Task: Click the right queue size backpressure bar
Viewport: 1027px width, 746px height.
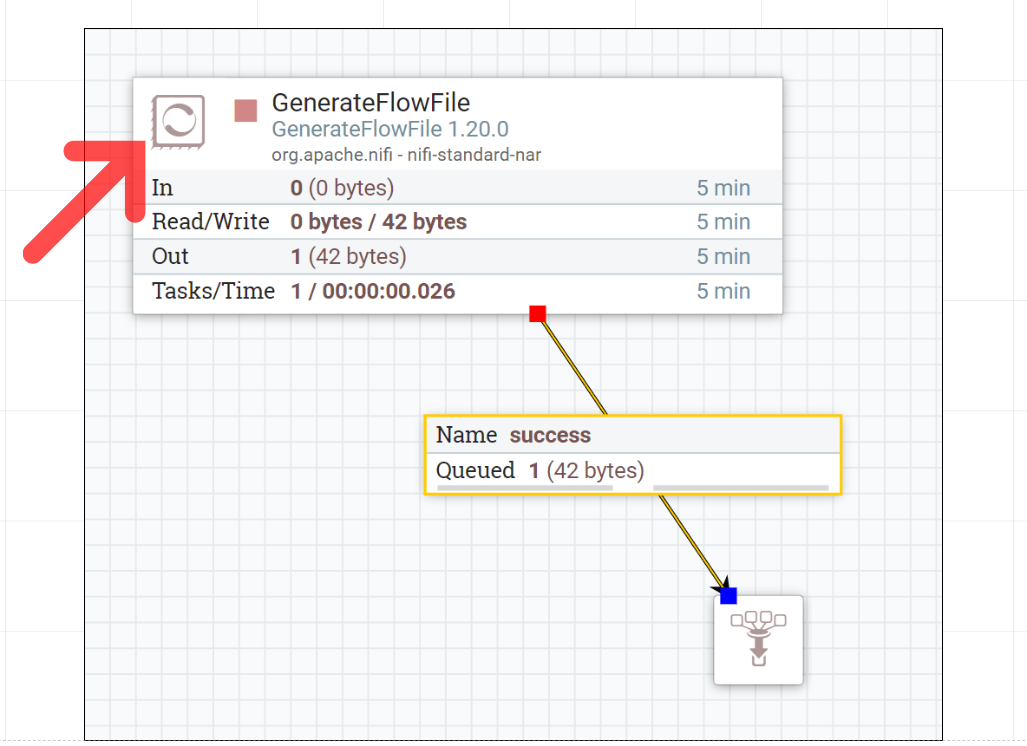Action: point(741,488)
